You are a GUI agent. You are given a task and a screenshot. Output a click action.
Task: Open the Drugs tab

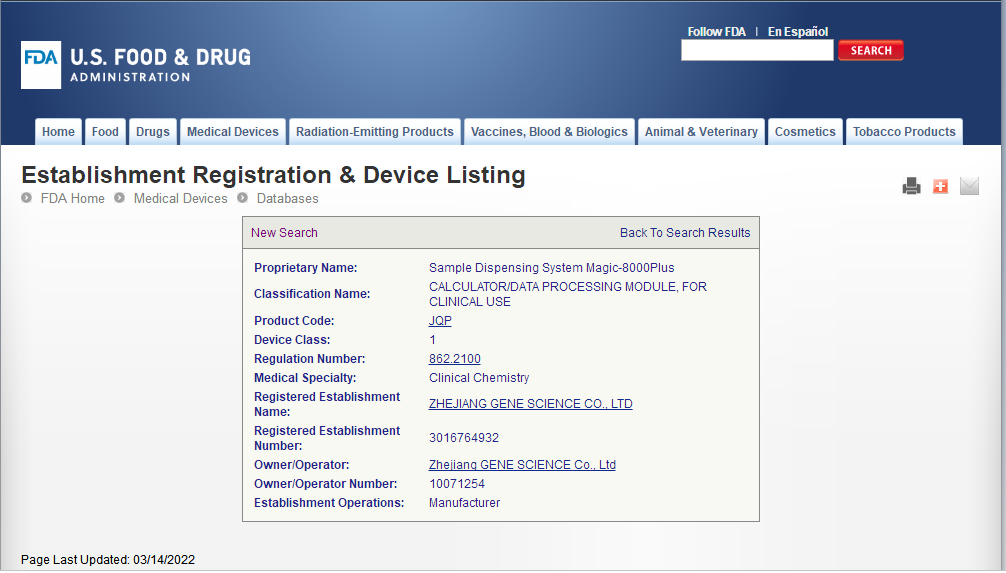pyautogui.click(x=153, y=132)
